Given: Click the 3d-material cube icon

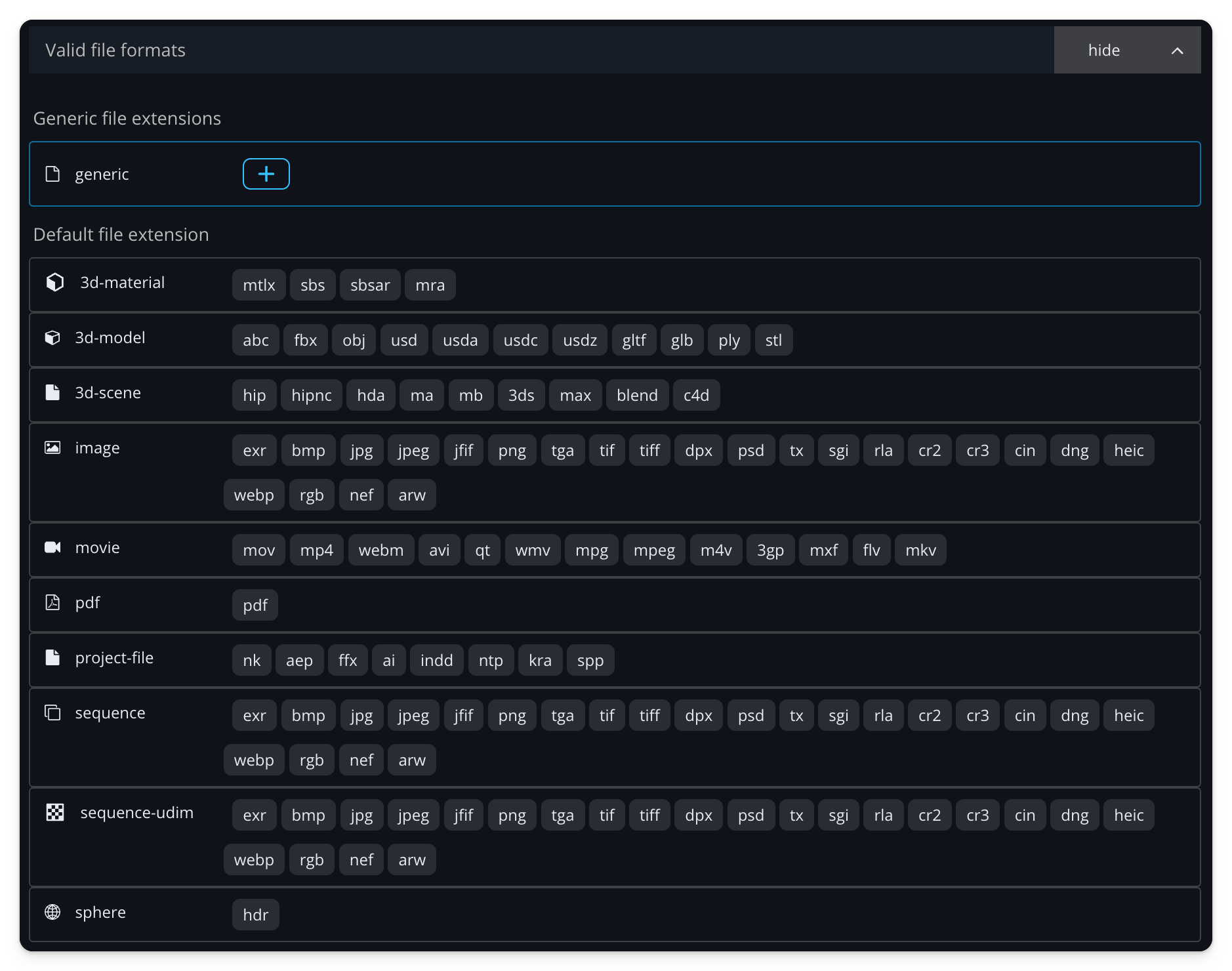Looking at the screenshot, I should coord(55,282).
